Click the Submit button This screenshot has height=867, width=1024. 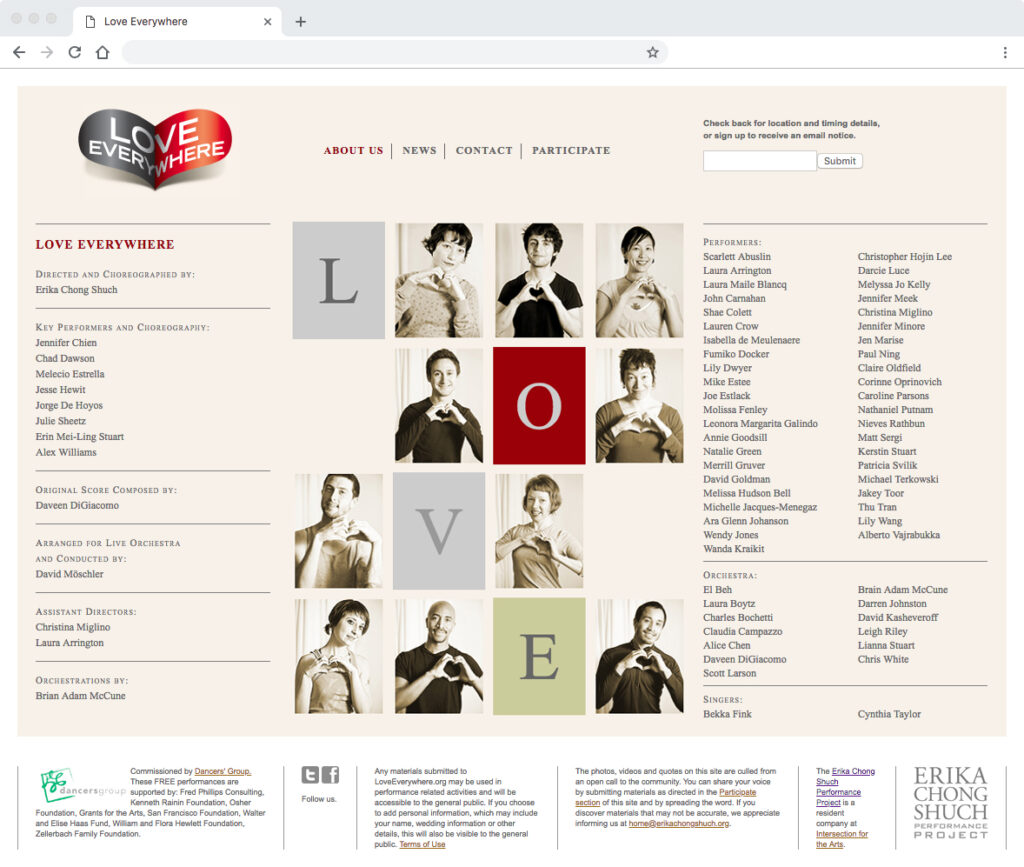coord(839,161)
